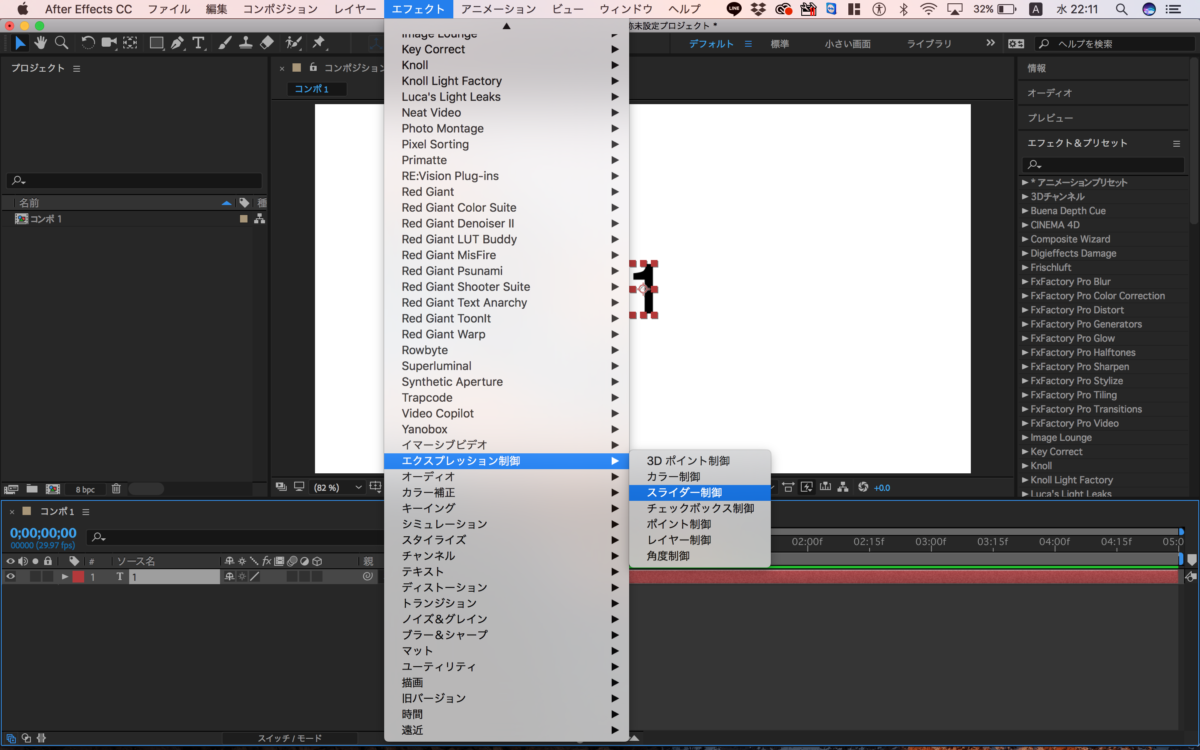This screenshot has width=1200, height=750.
Task: Select the Horizontal Type tool
Action: (x=199, y=43)
